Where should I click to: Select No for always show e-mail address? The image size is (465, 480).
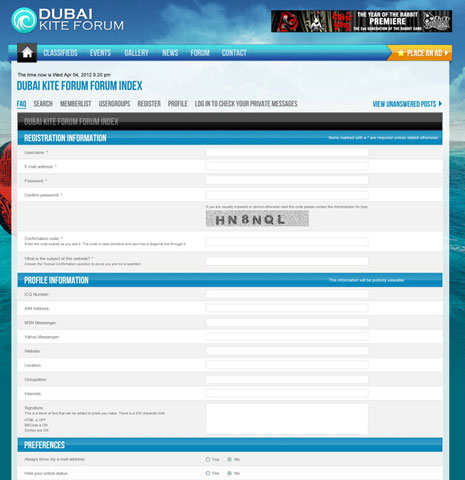[x=229, y=459]
